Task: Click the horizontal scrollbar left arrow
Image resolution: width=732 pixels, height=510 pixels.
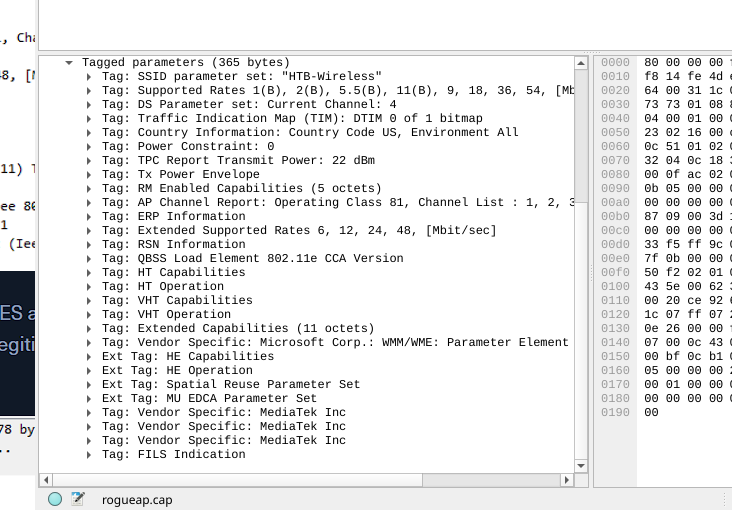Action: tap(46, 480)
